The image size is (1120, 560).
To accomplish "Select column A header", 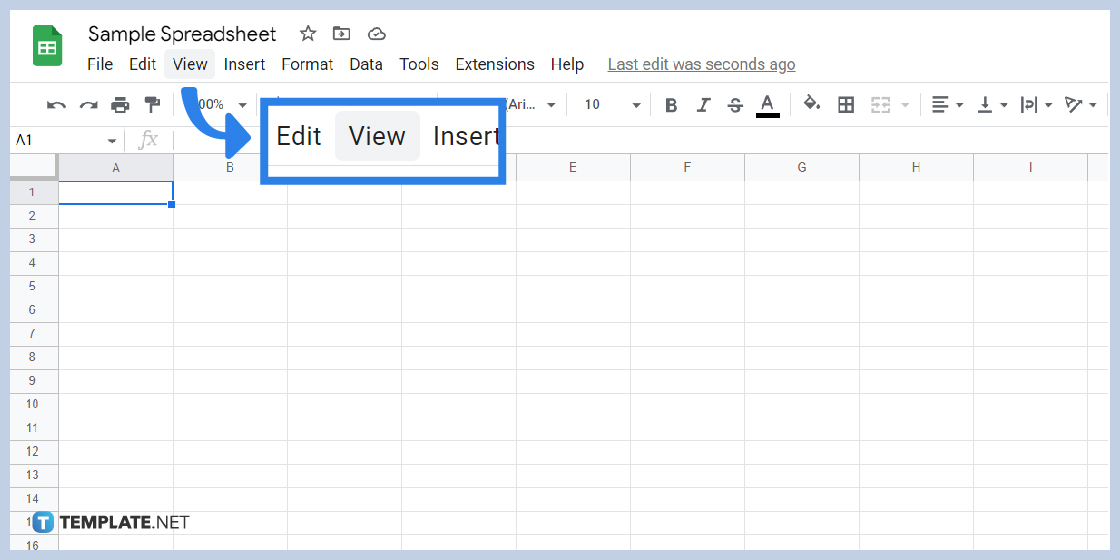I will (116, 167).
